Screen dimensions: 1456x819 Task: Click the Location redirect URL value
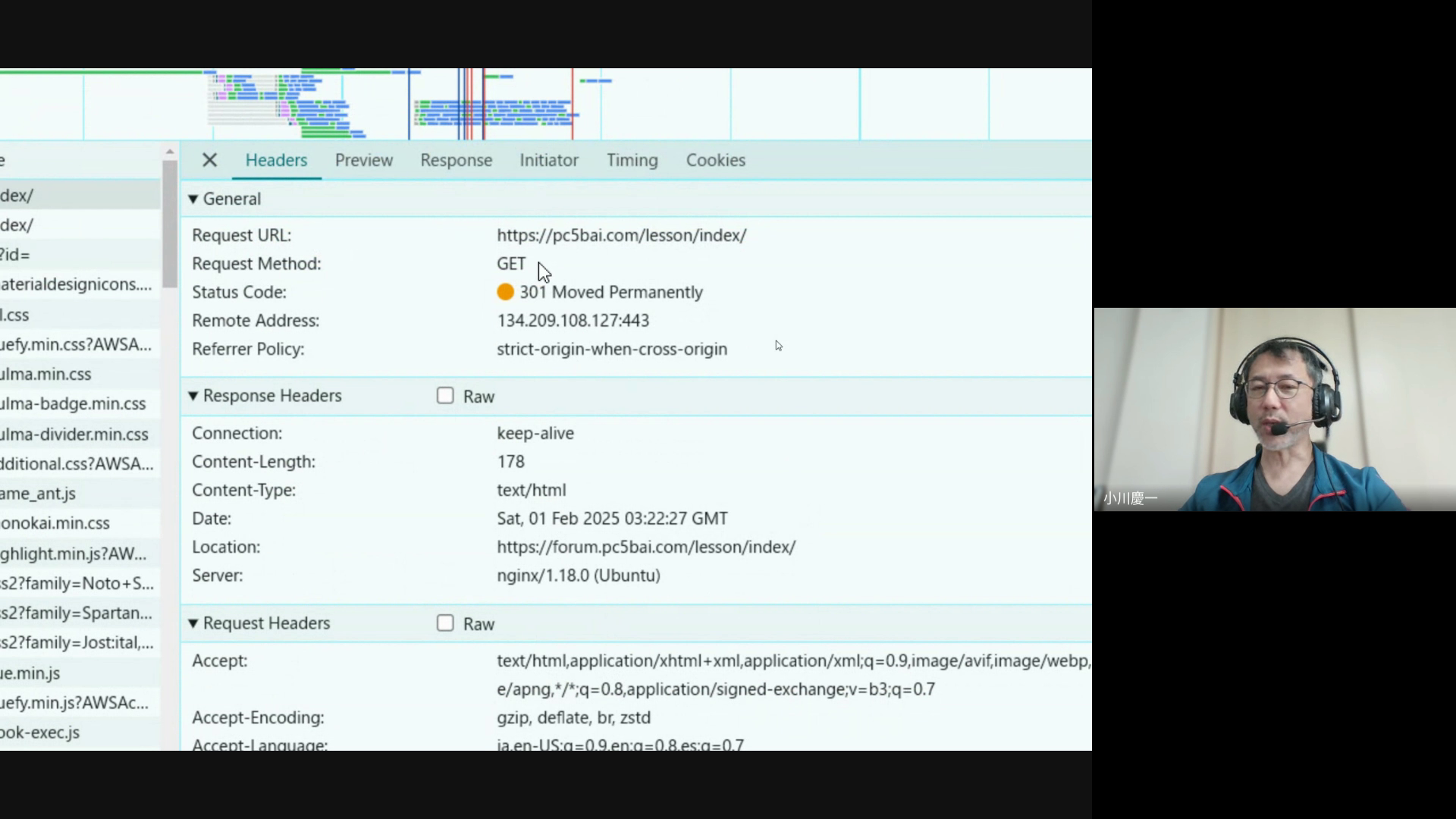pos(646,547)
